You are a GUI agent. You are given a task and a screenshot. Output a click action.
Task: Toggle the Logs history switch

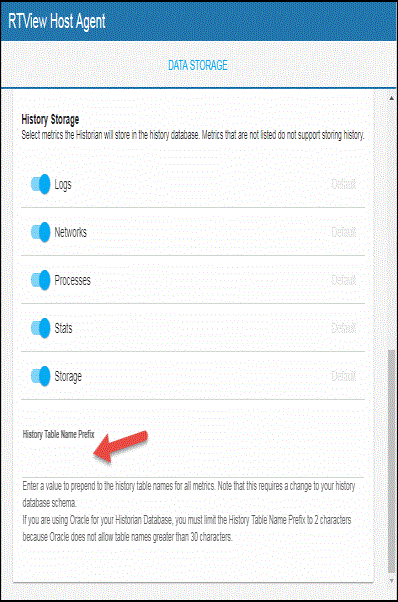pyautogui.click(x=40, y=184)
